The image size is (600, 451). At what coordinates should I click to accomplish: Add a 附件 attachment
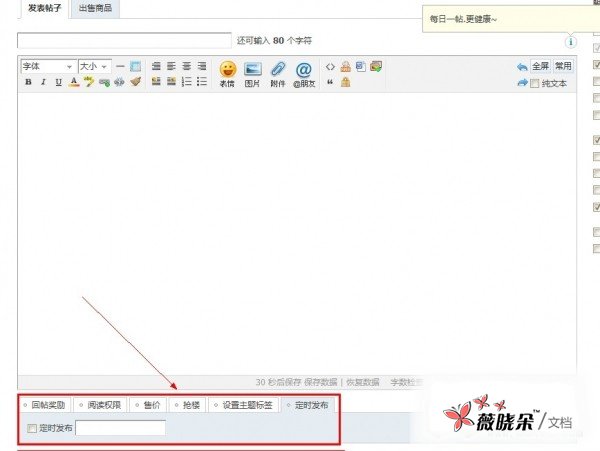point(278,74)
